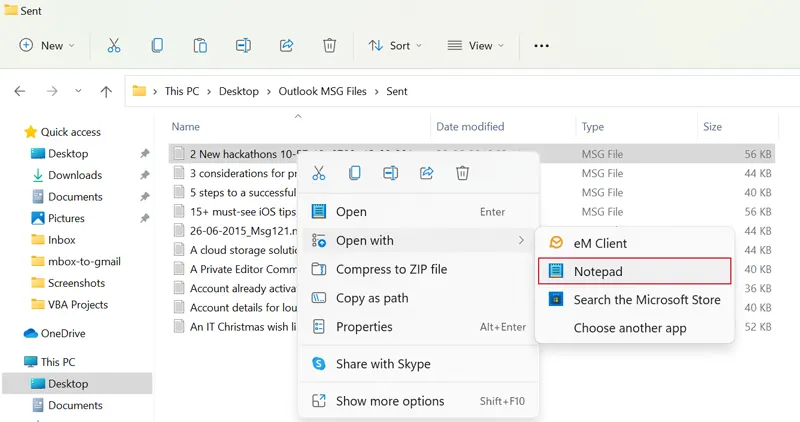This screenshot has width=800, height=422.
Task: Choose Compress to ZIP file
Action: [x=418, y=269]
